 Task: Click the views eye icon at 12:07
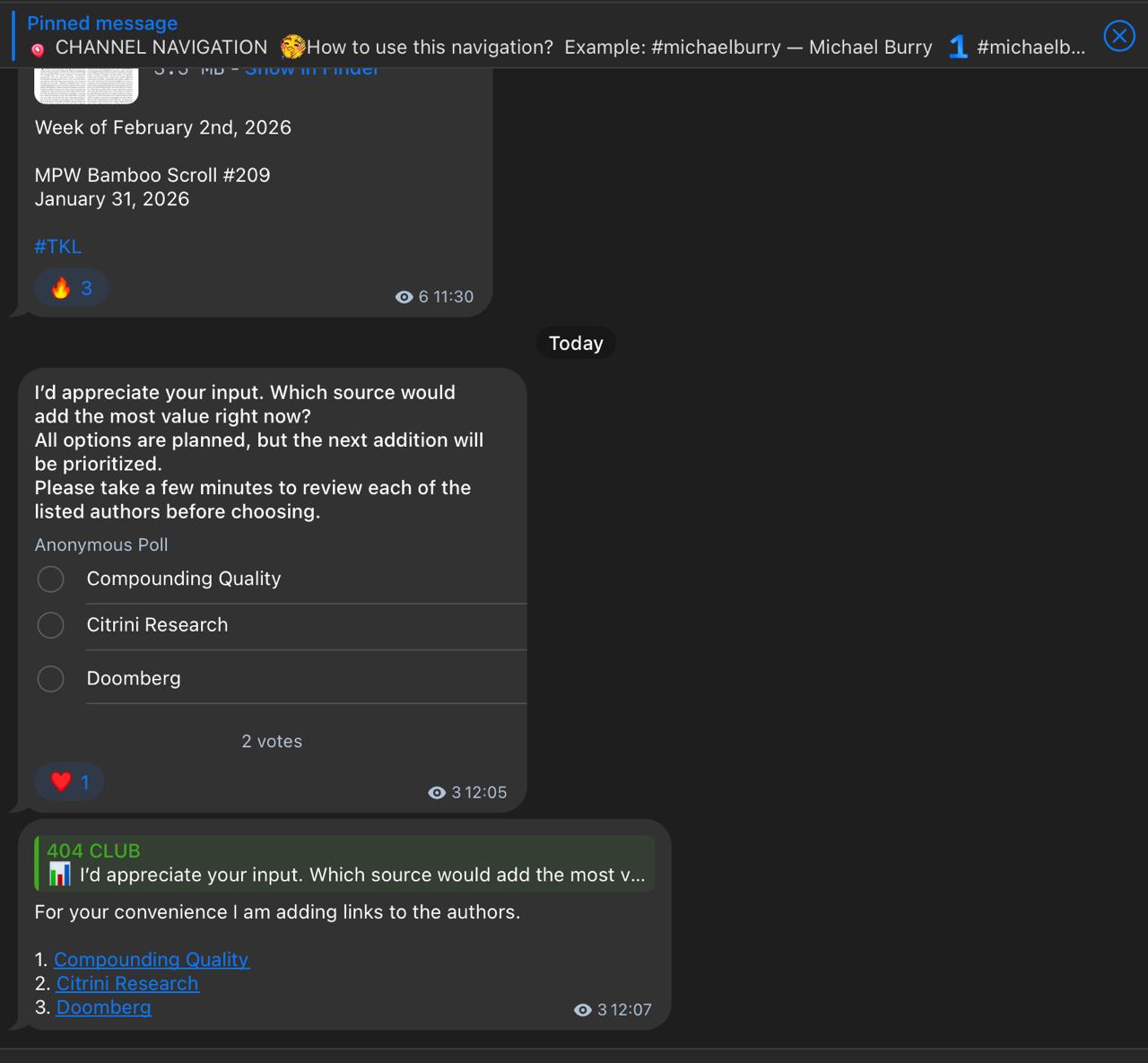coord(583,1010)
